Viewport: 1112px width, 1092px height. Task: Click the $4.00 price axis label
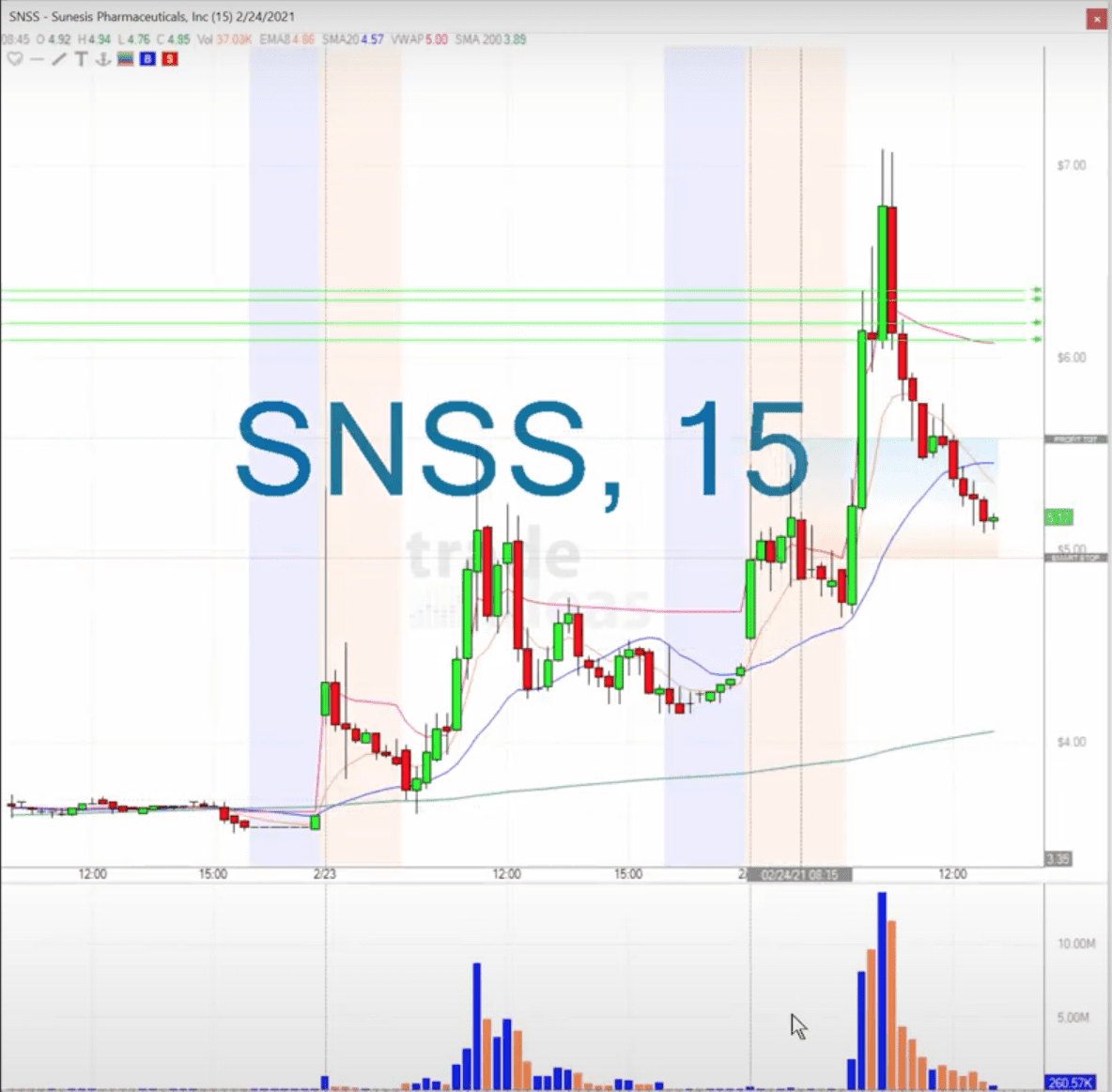[1071, 742]
